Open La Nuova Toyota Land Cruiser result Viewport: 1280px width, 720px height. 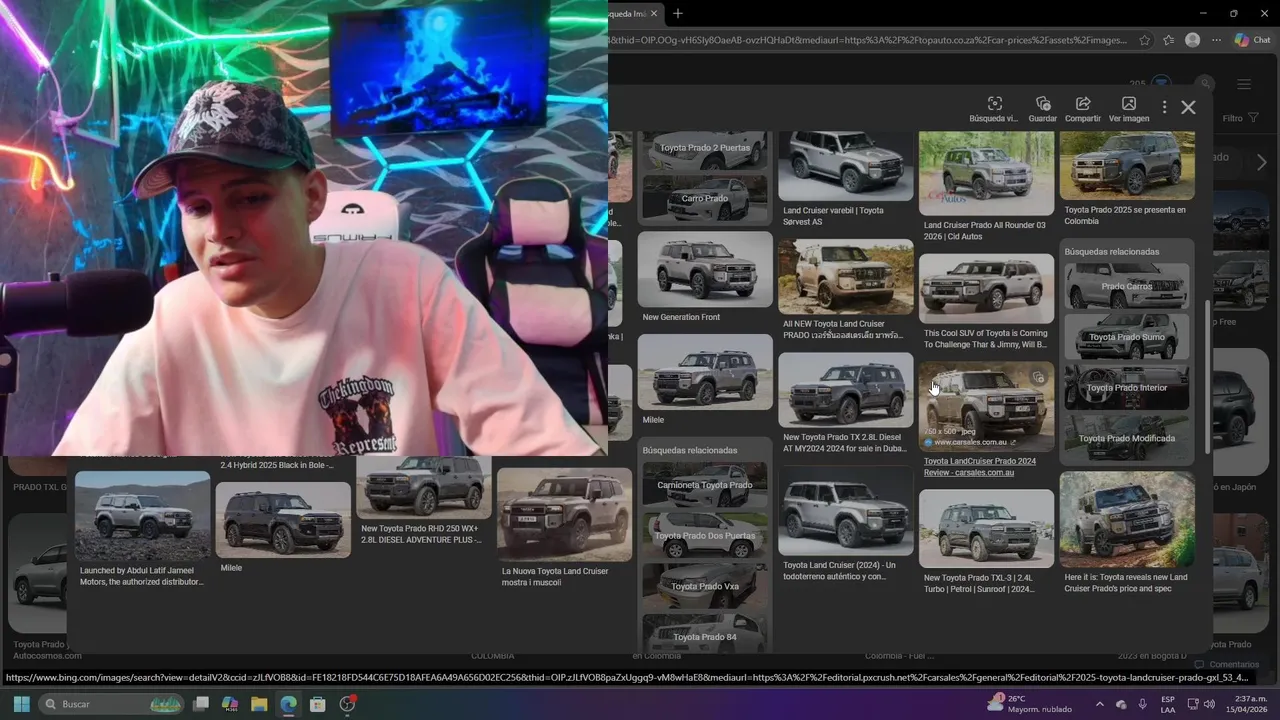click(x=564, y=515)
